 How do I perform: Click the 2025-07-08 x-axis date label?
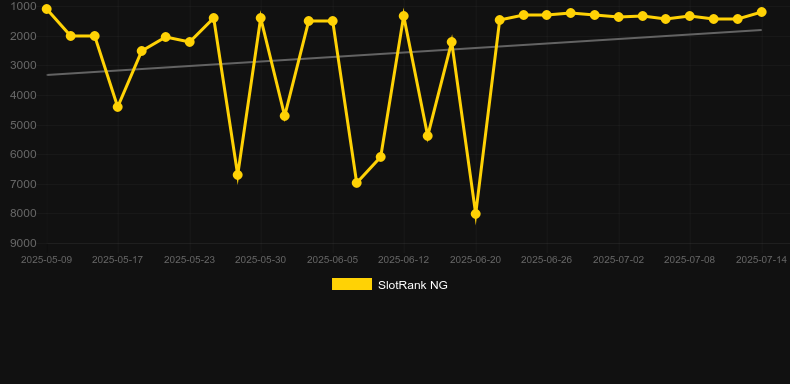[690, 260]
